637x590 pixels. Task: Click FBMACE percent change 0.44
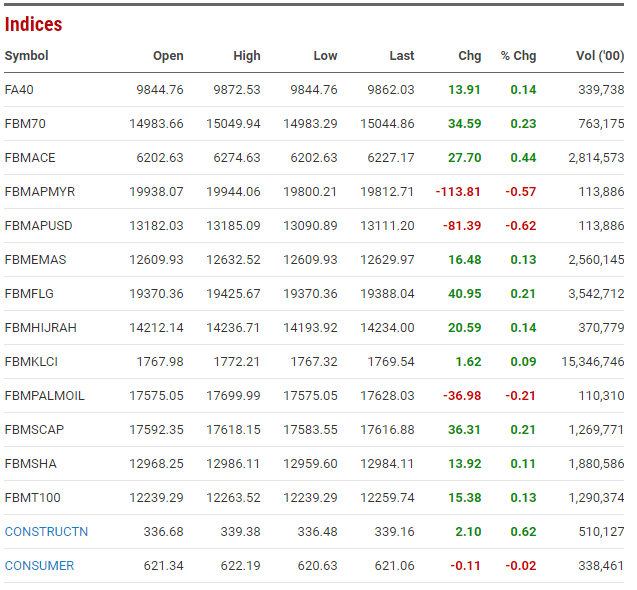(523, 158)
